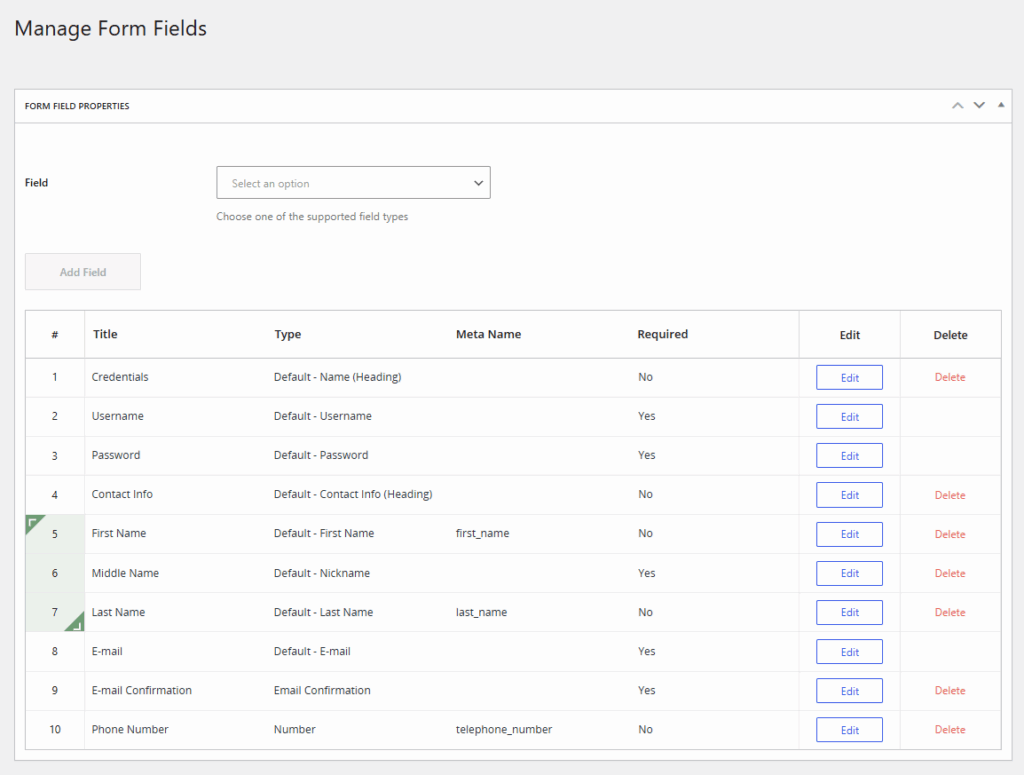Edit the Password field
The width and height of the screenshot is (1024, 775).
849,456
